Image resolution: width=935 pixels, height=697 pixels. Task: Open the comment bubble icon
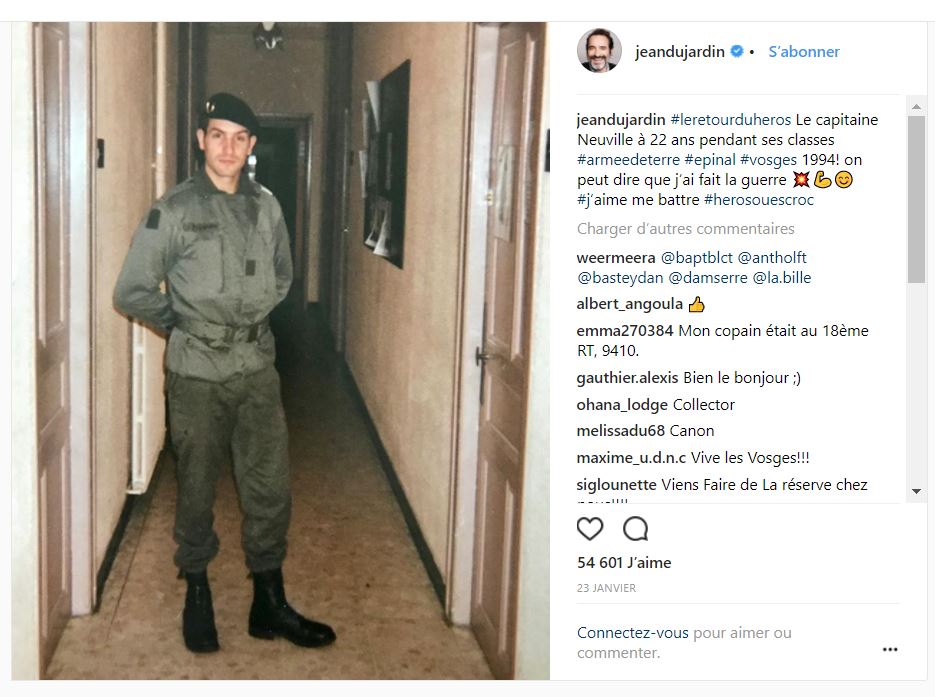(635, 528)
